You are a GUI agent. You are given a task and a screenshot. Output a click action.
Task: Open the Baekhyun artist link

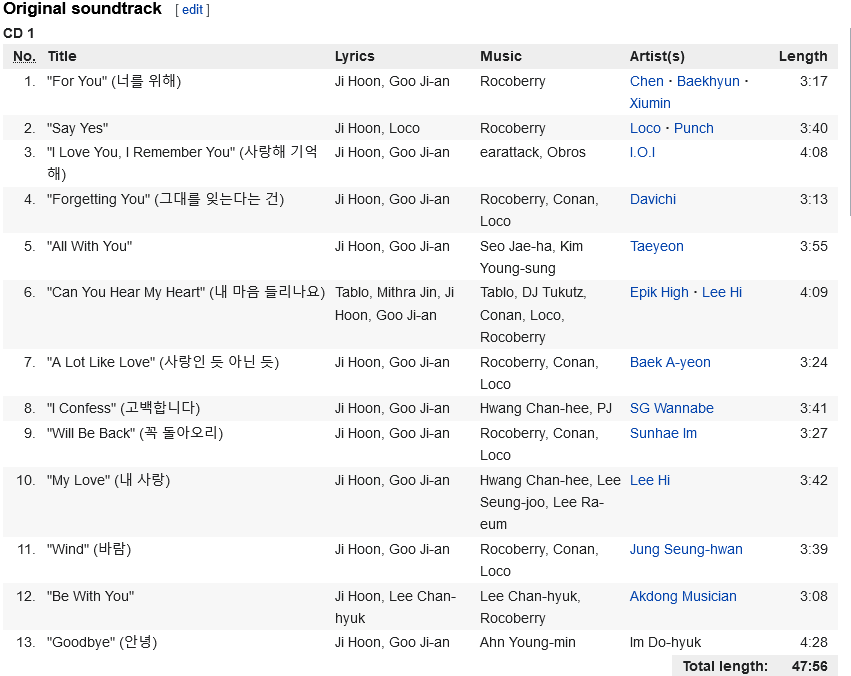708,81
